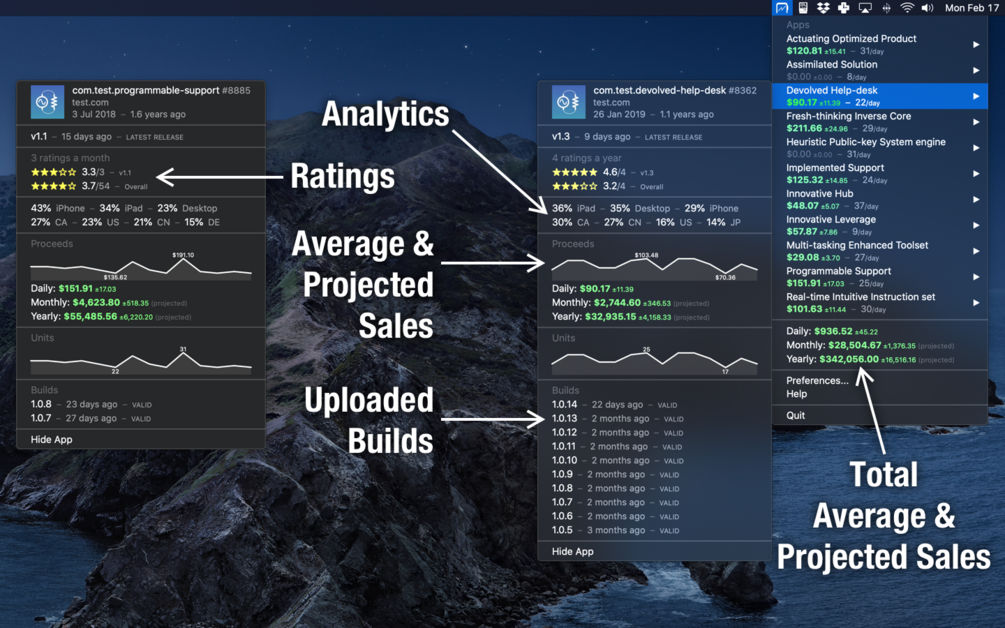
Task: Click the devolved-help-desk app icon
Action: [x=569, y=102]
